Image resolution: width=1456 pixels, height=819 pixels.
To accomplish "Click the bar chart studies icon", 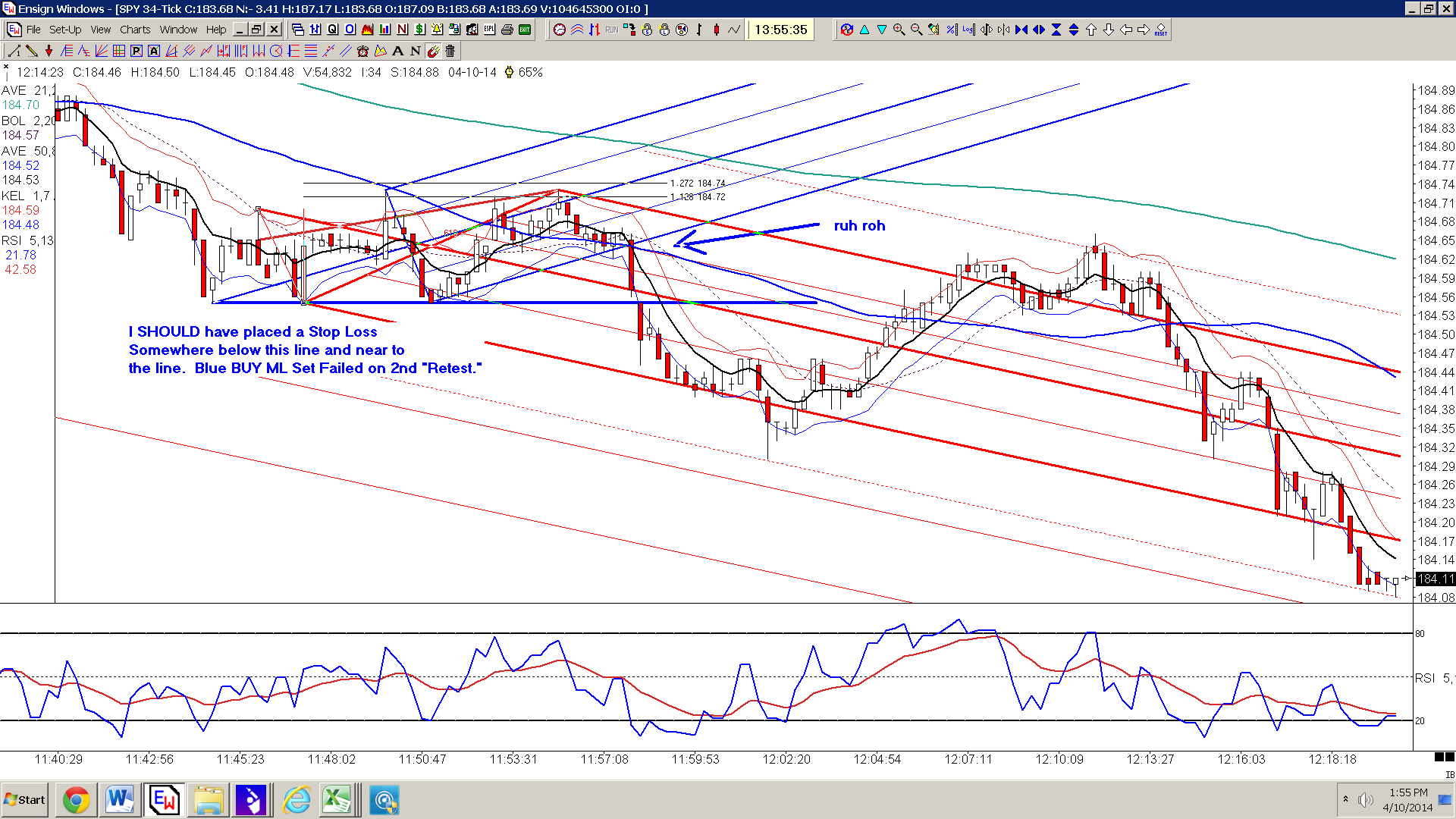I will (x=384, y=29).
